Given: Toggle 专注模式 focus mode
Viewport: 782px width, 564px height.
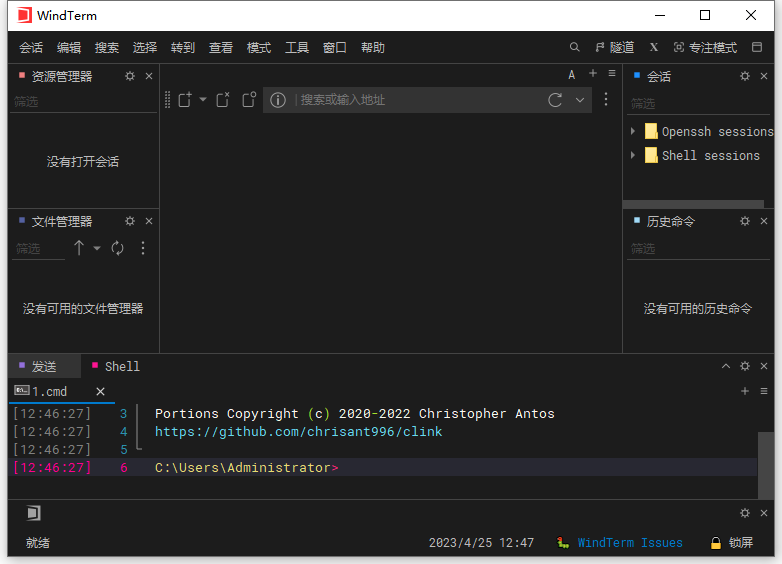Looking at the screenshot, I should pyautogui.click(x=705, y=47).
